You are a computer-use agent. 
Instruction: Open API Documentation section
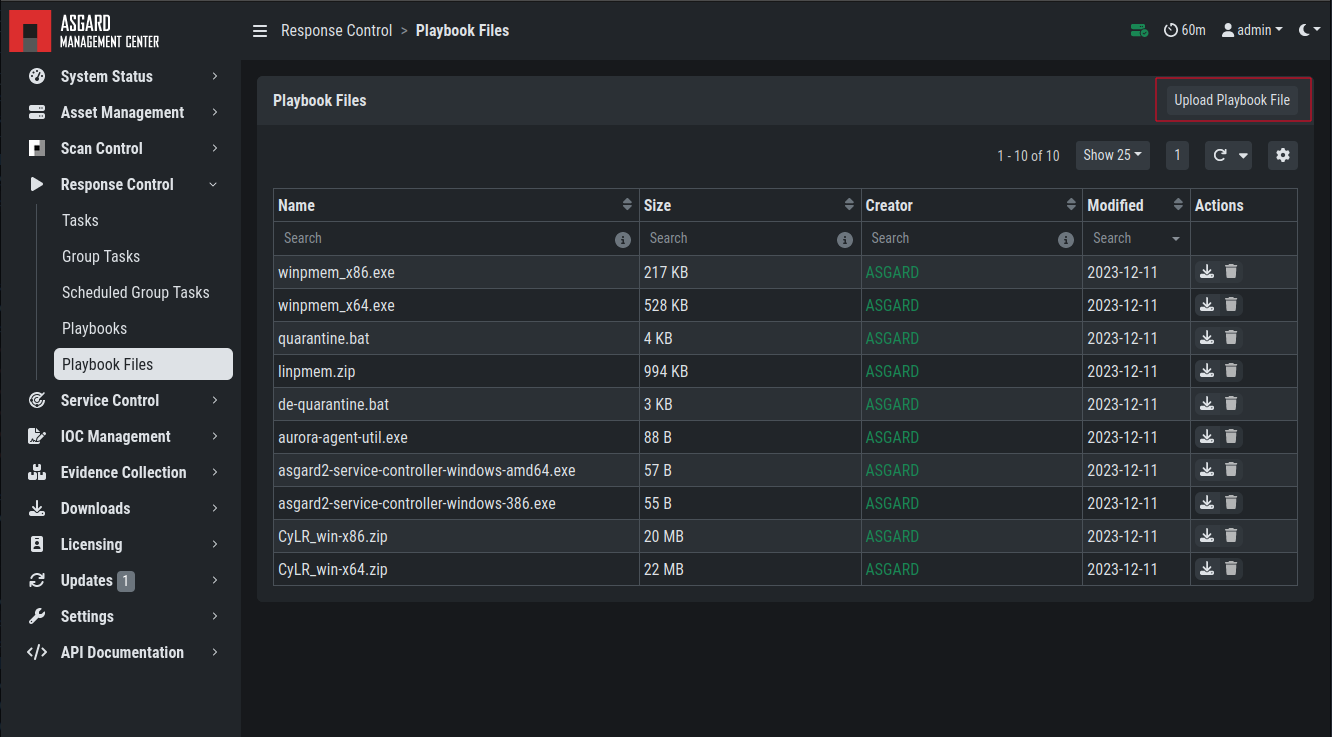click(x=121, y=652)
